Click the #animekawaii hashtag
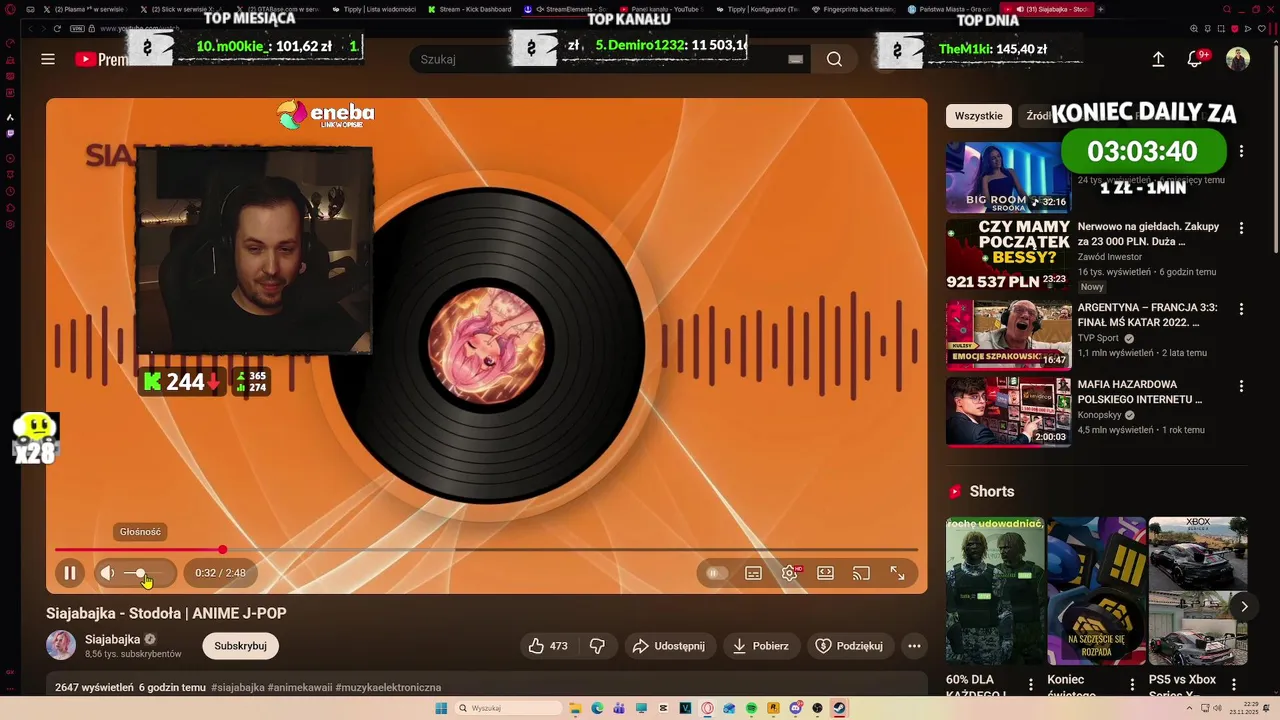The image size is (1280, 720). click(300, 688)
